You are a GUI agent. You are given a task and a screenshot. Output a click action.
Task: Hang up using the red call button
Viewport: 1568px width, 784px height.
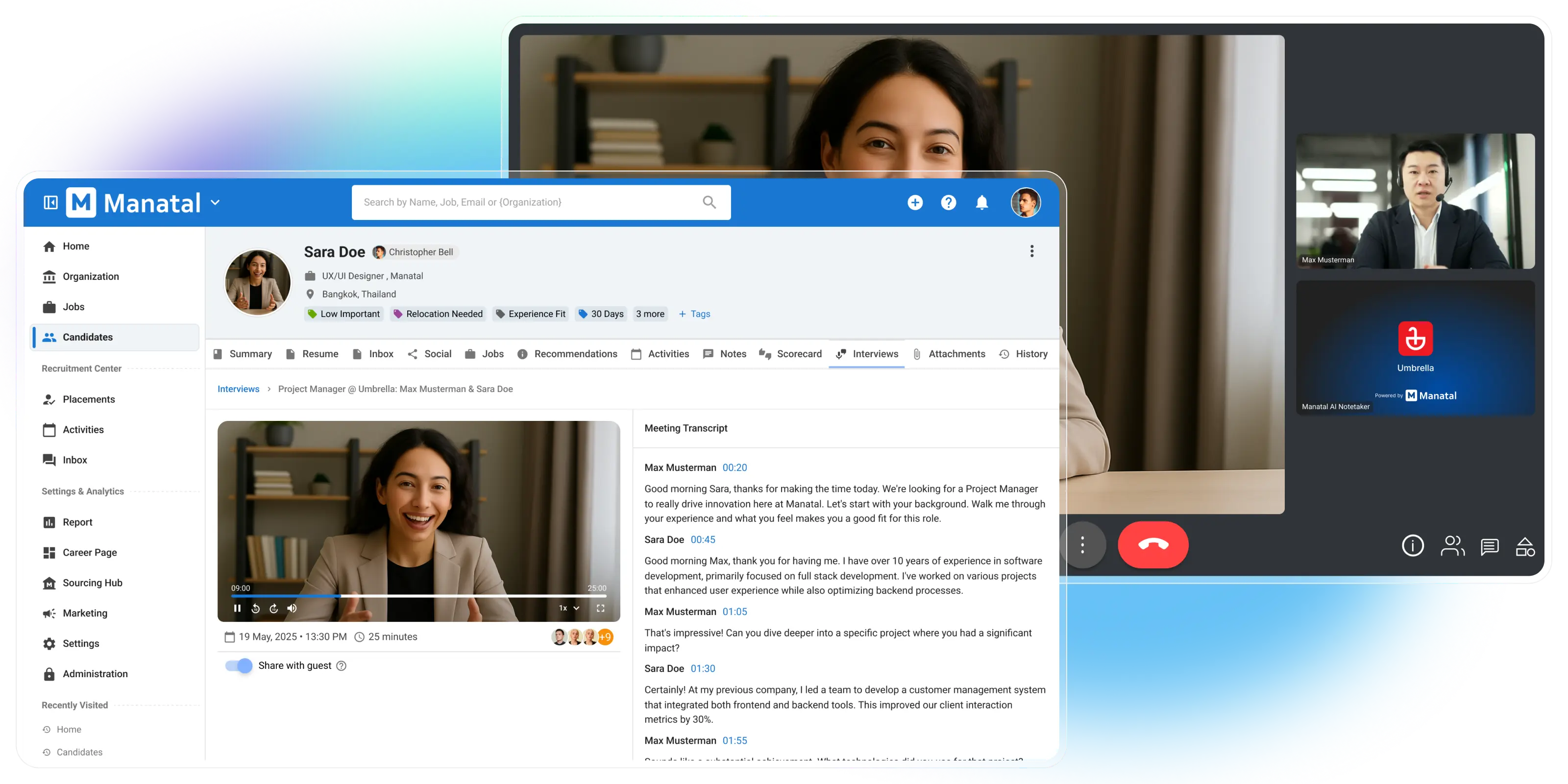coord(1153,545)
